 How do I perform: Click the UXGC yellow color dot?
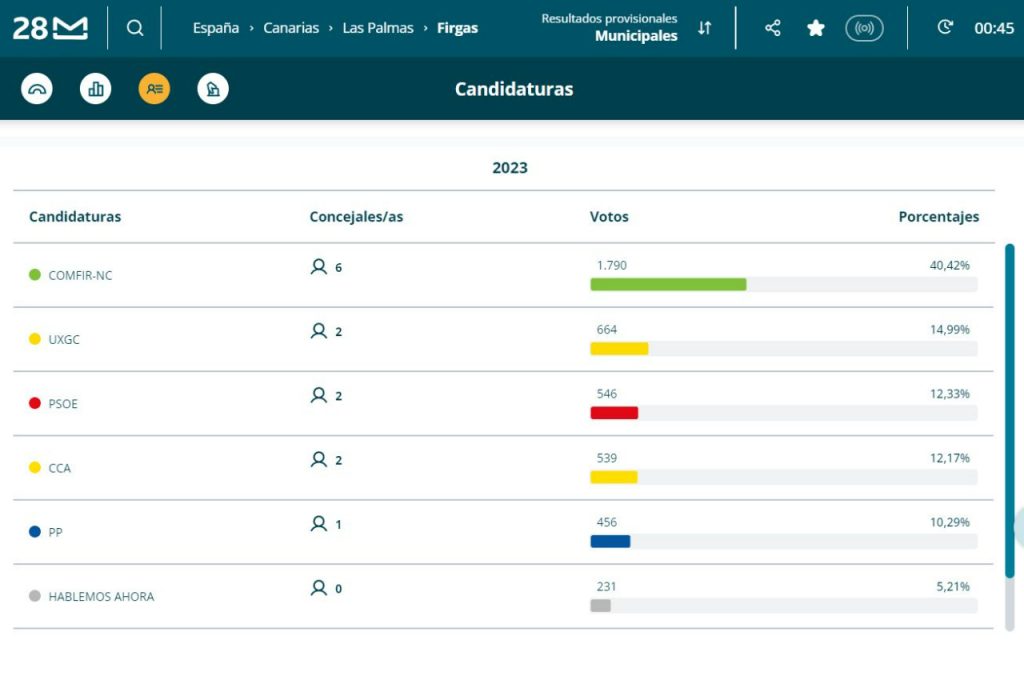[x=35, y=339]
